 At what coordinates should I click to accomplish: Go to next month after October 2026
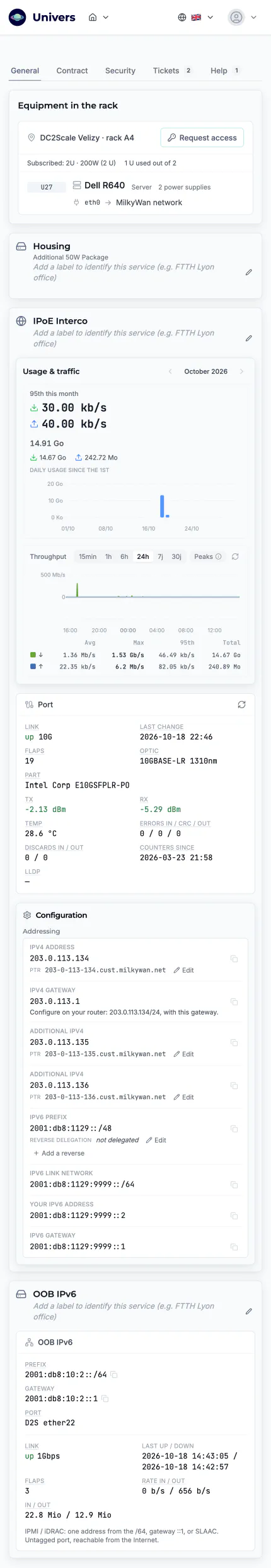(x=241, y=371)
